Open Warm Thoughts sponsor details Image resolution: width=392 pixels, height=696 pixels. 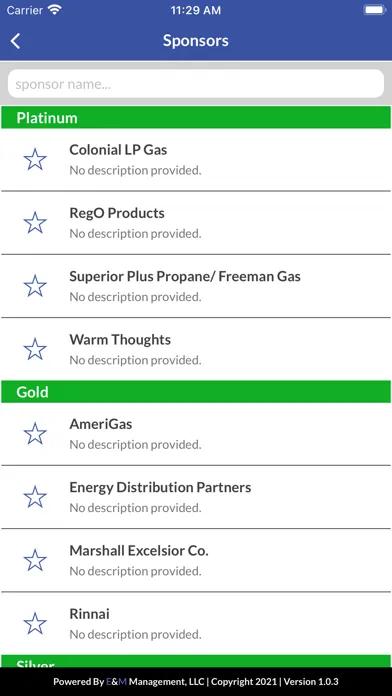tap(196, 349)
